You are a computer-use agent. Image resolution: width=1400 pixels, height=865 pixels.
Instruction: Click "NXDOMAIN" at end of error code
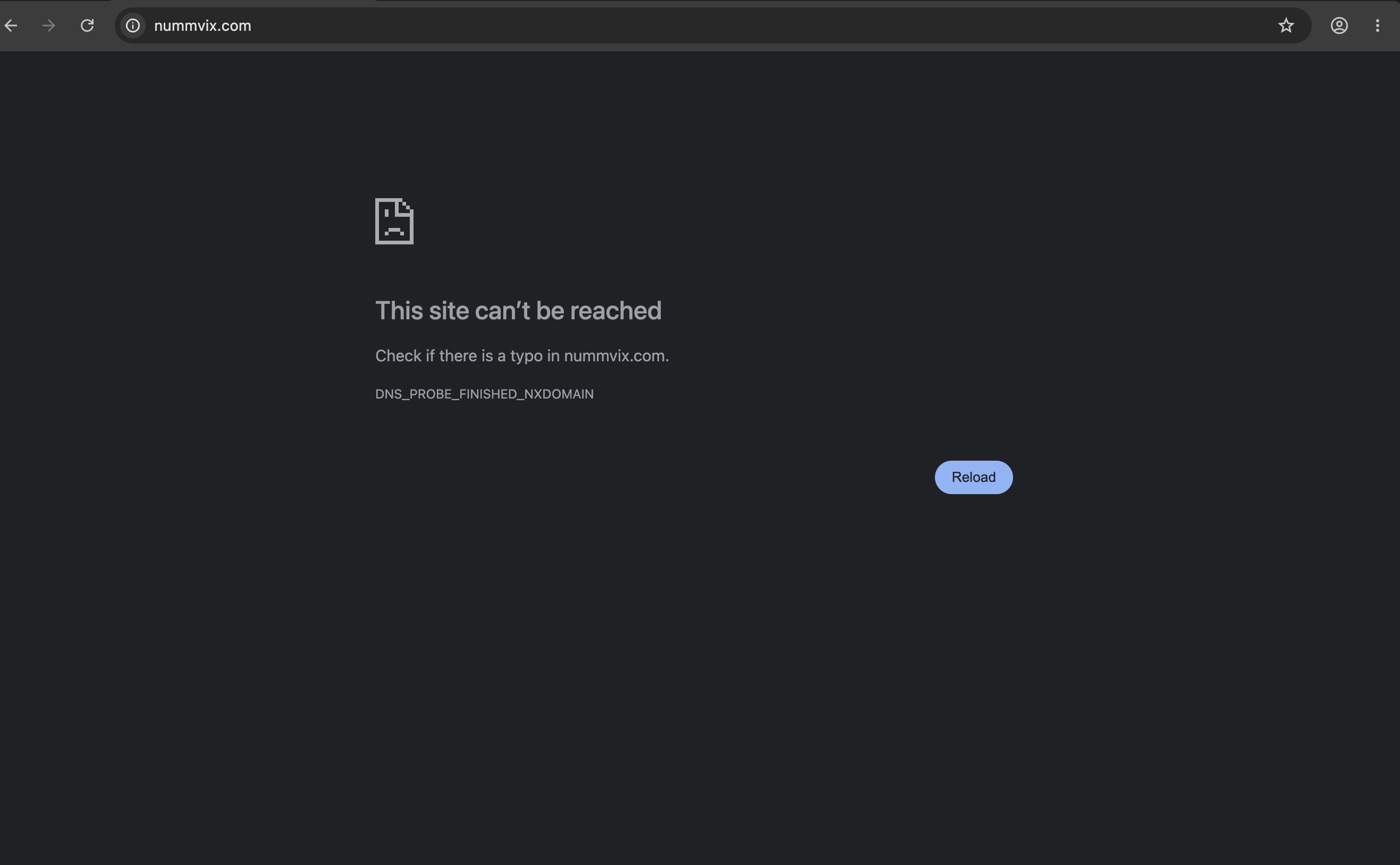pyautogui.click(x=559, y=394)
